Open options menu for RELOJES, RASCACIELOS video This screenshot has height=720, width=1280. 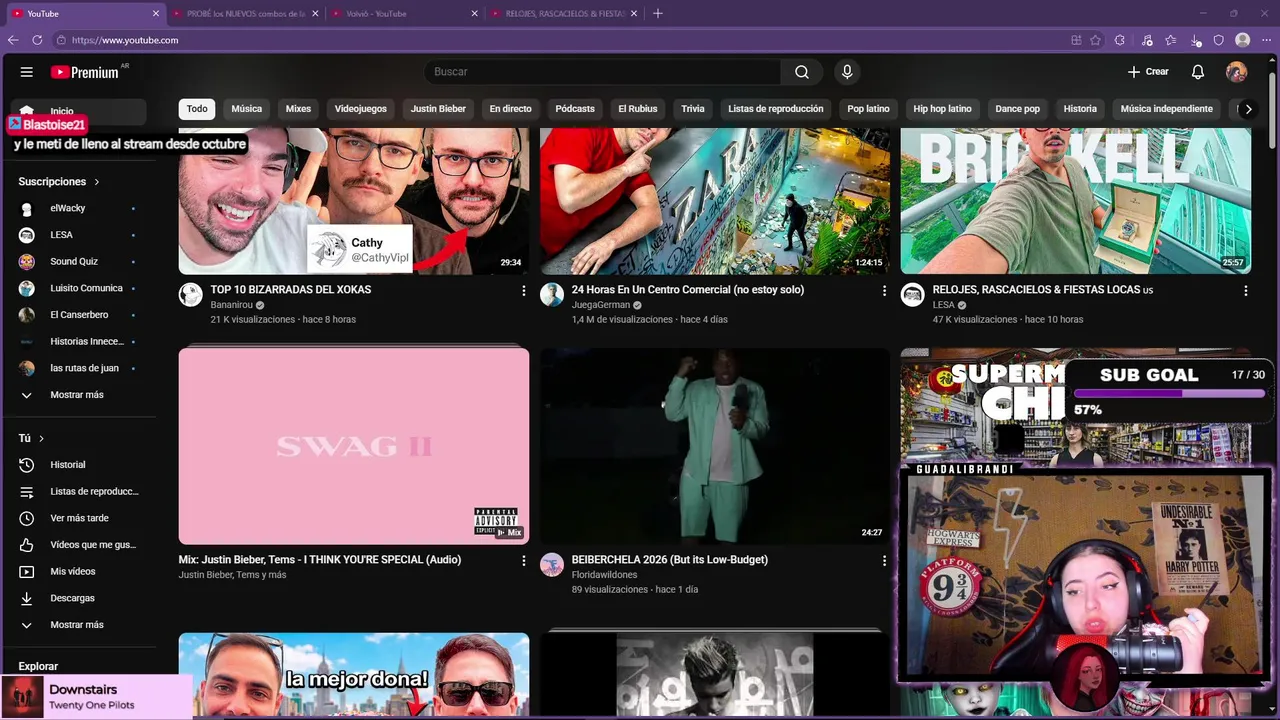tap(1245, 291)
